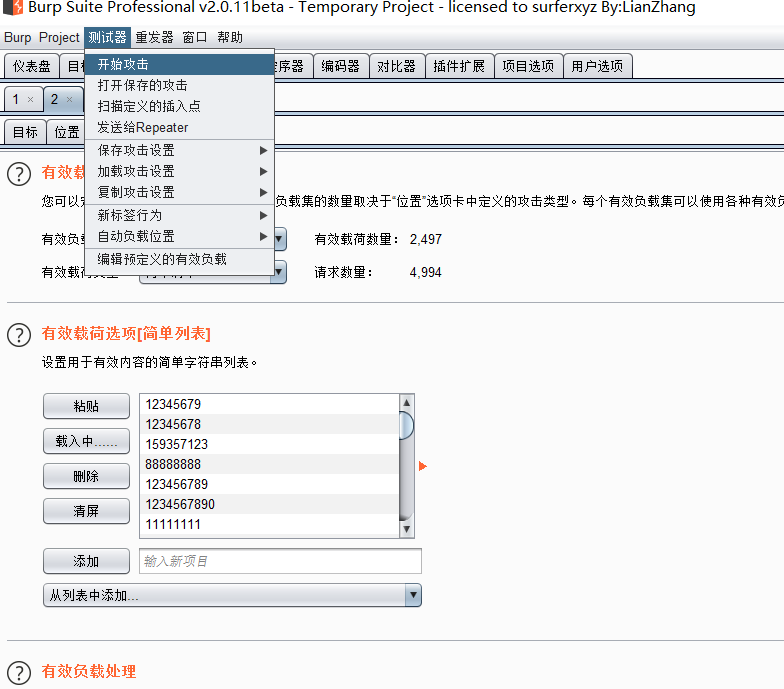Click the 有效负载处理 heading
The image size is (784, 689).
[x=88, y=672]
